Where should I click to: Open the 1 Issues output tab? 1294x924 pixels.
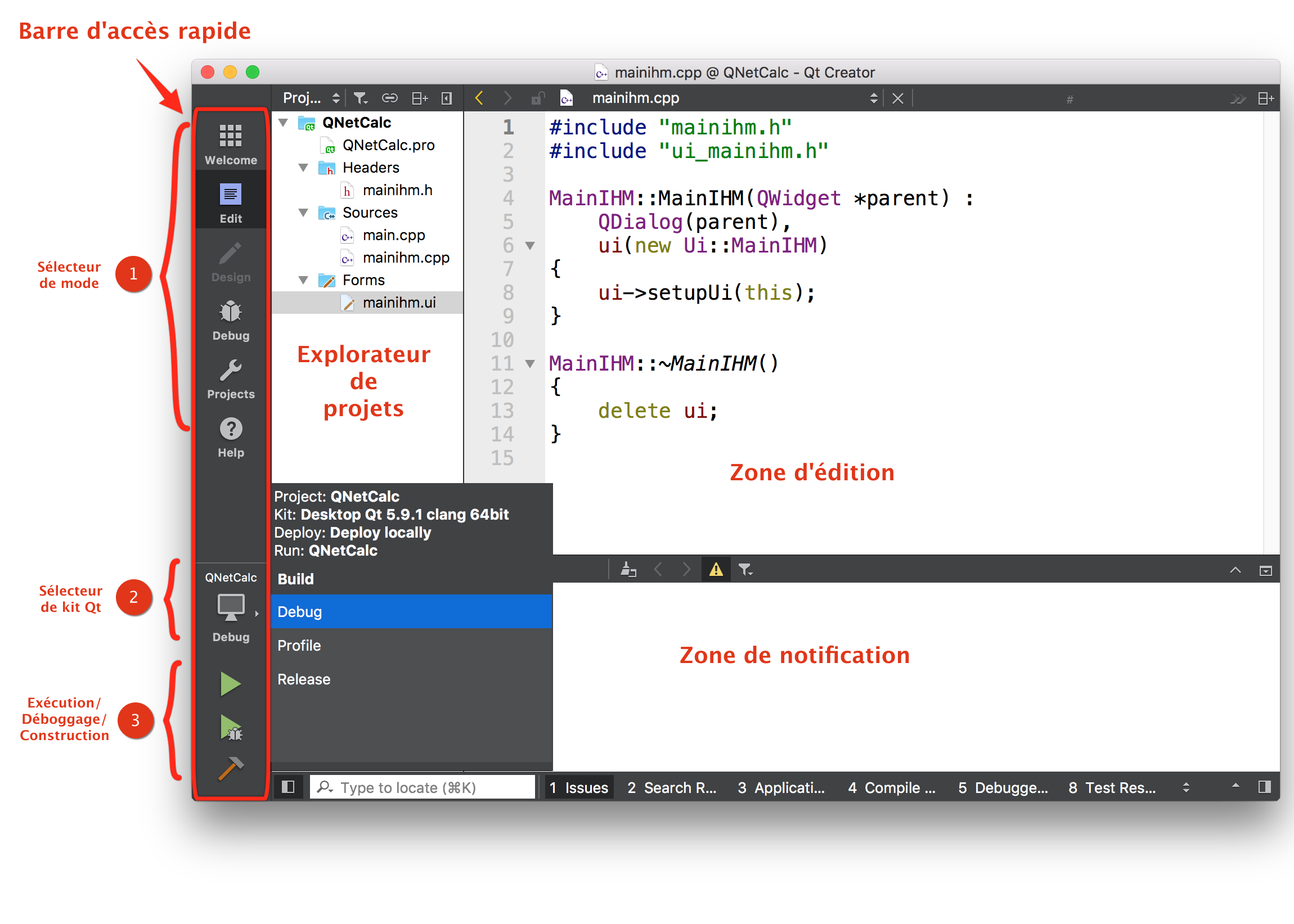click(x=579, y=787)
